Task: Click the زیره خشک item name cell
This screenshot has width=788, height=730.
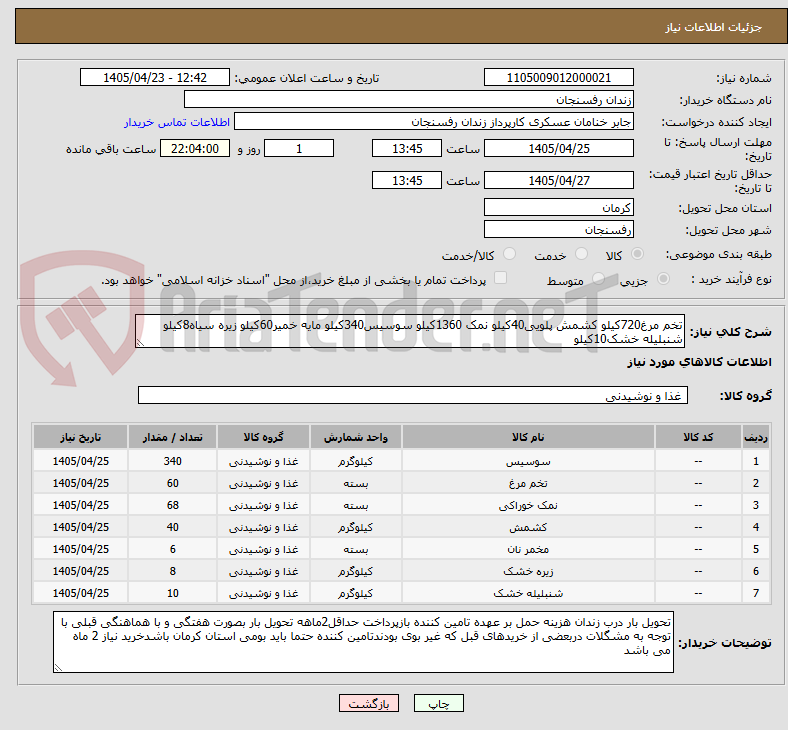Action: click(528, 572)
